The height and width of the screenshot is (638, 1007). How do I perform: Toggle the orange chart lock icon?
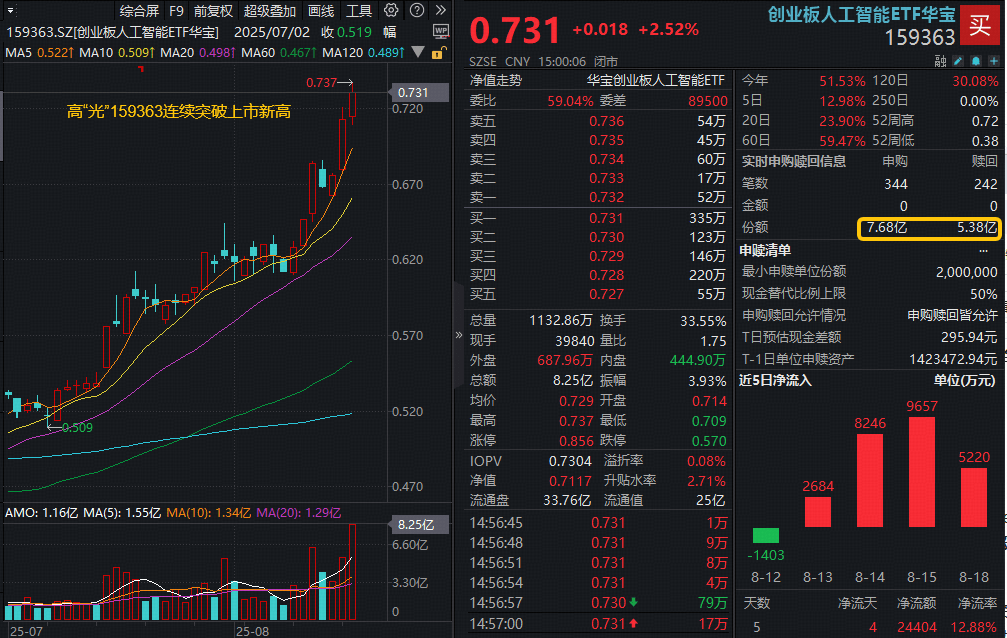pyautogui.click(x=437, y=53)
